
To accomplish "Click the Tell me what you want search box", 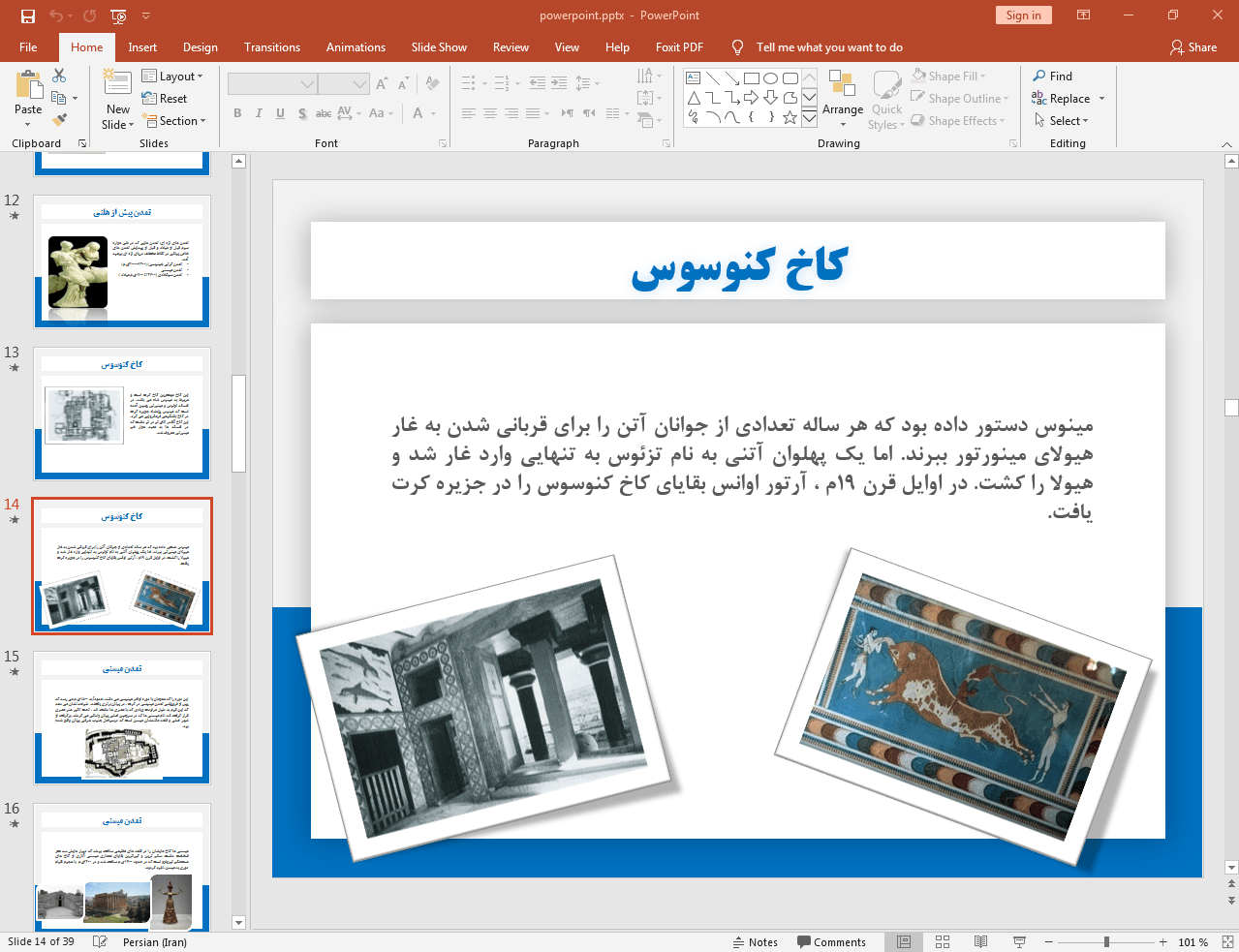I will coord(829,46).
